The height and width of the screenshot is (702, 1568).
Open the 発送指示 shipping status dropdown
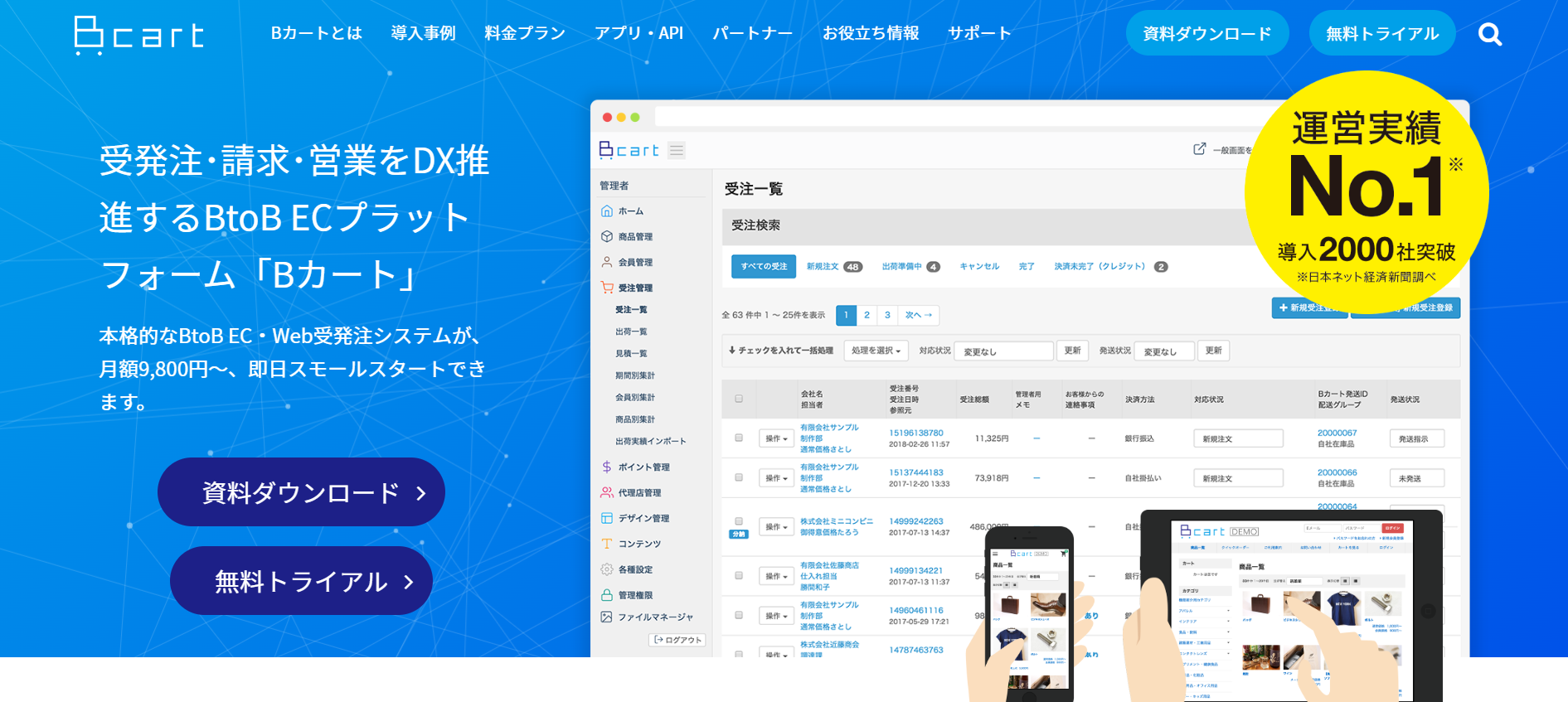coord(1417,438)
